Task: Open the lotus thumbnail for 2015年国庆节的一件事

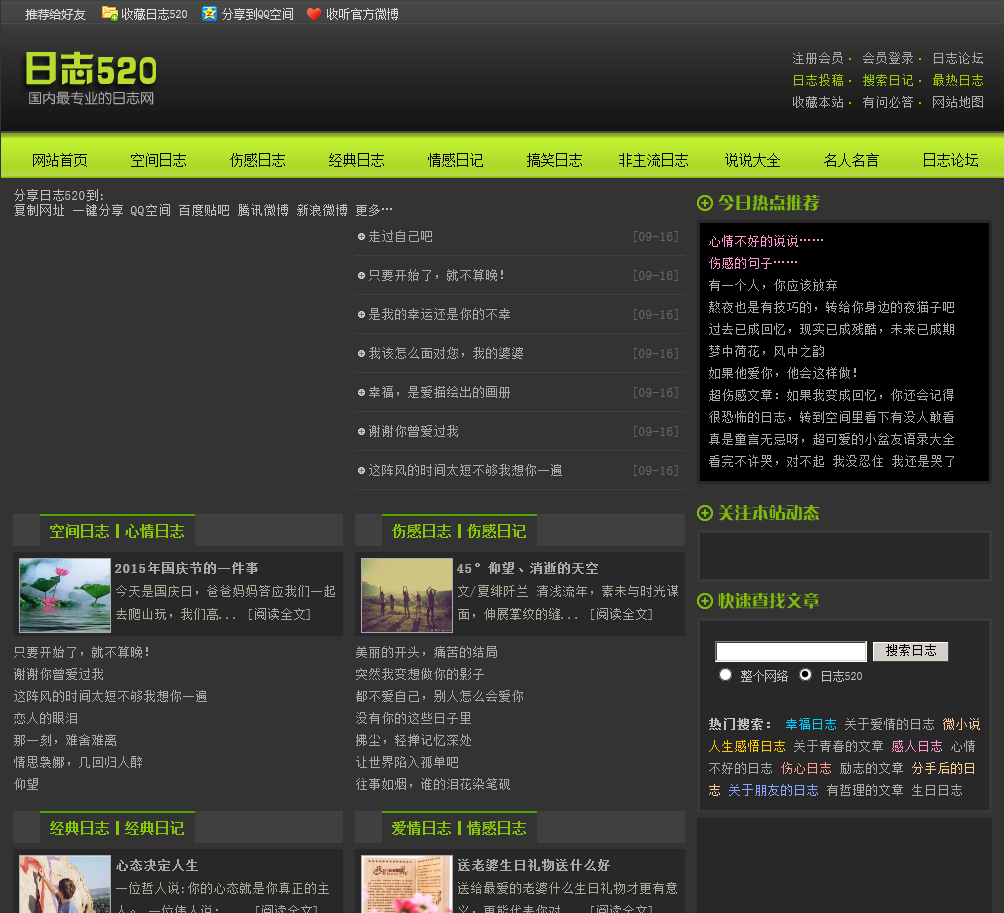Action: (65, 595)
